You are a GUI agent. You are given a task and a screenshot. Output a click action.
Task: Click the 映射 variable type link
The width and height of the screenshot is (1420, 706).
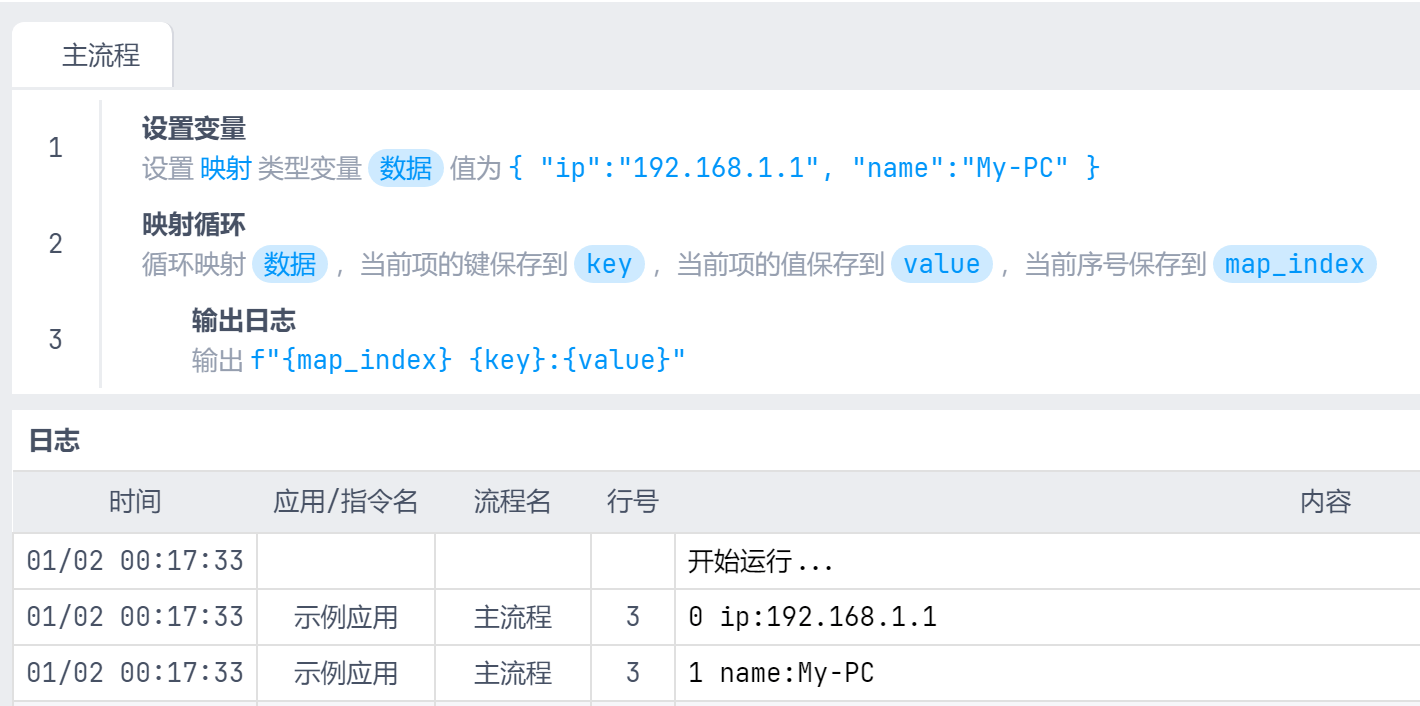click(x=225, y=168)
